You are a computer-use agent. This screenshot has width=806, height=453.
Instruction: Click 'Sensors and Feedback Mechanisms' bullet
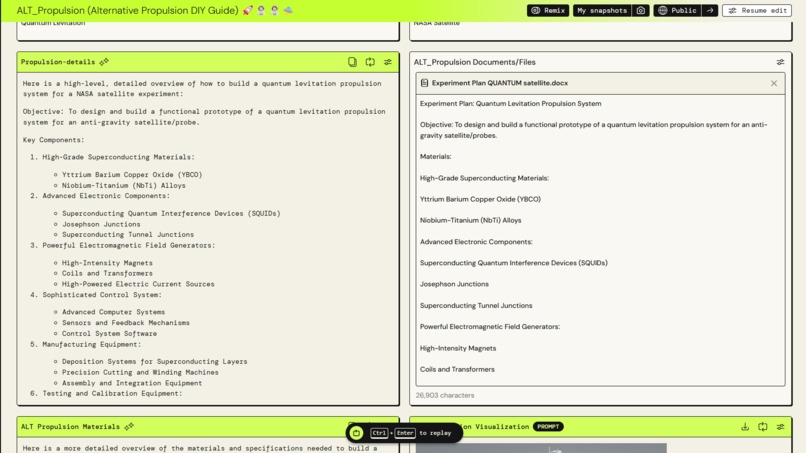click(126, 323)
